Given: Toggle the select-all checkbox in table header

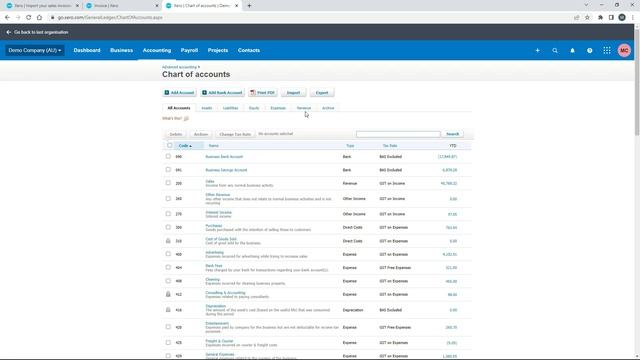Looking at the screenshot, I should 169,145.
